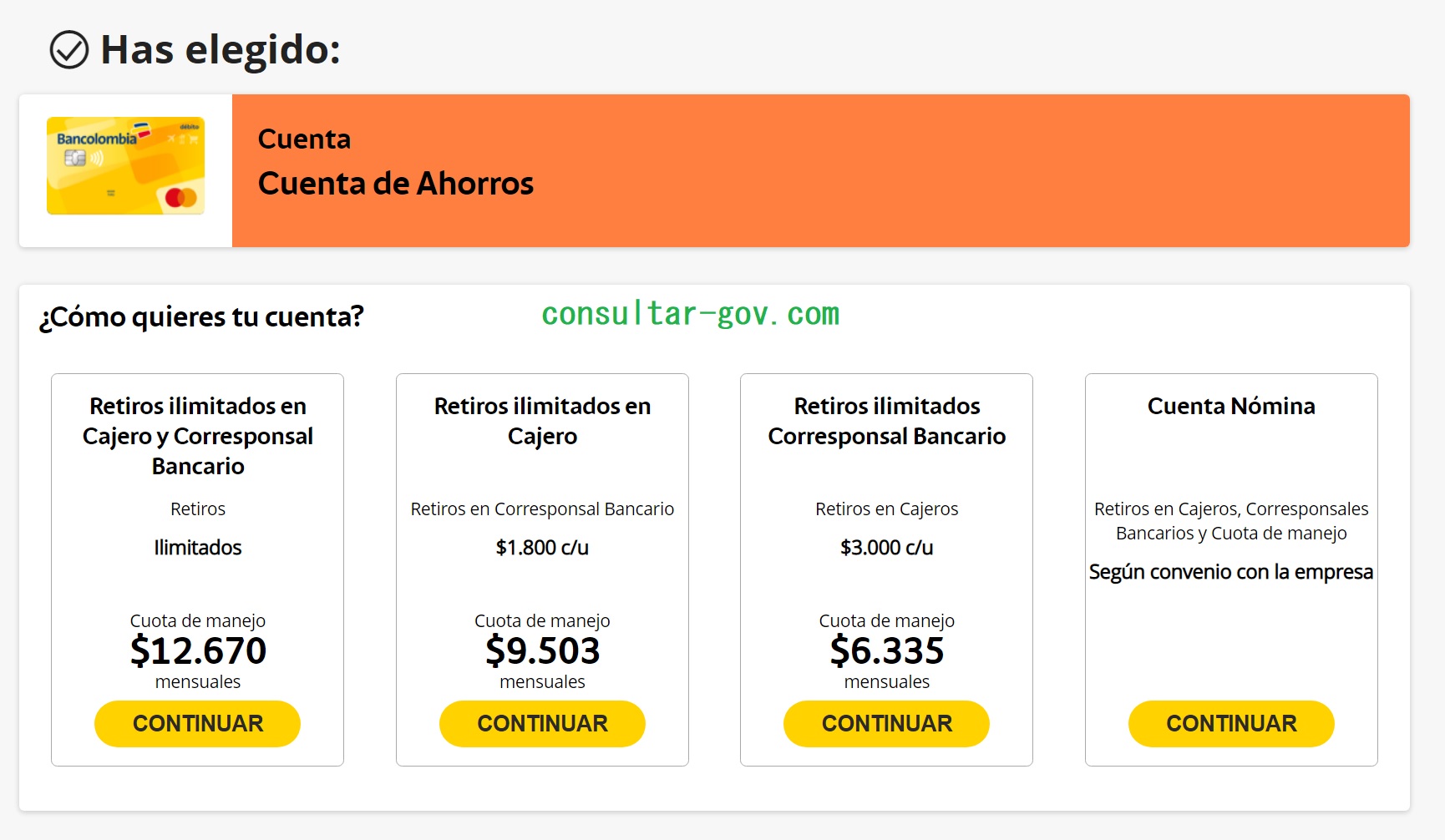Click the Según convenio con la empresa text
The height and width of the screenshot is (840, 1445).
pos(1230,572)
